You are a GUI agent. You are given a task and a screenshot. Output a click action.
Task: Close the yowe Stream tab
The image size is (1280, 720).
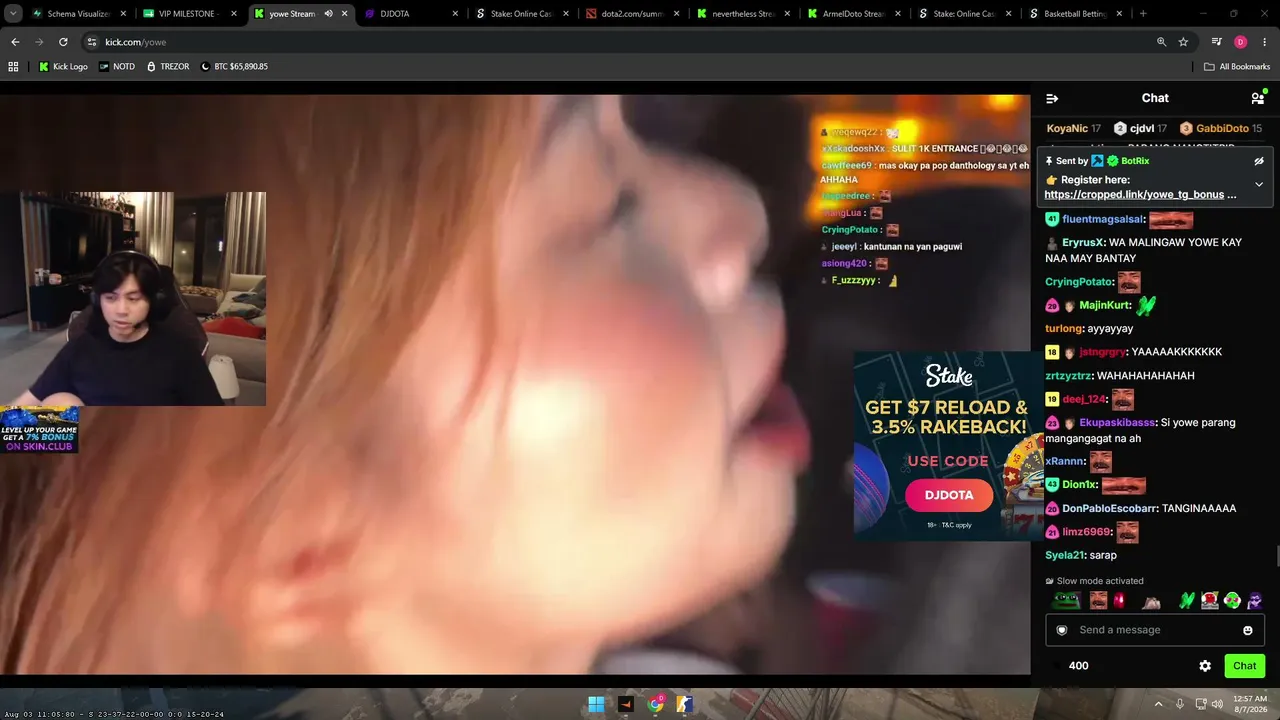click(345, 14)
